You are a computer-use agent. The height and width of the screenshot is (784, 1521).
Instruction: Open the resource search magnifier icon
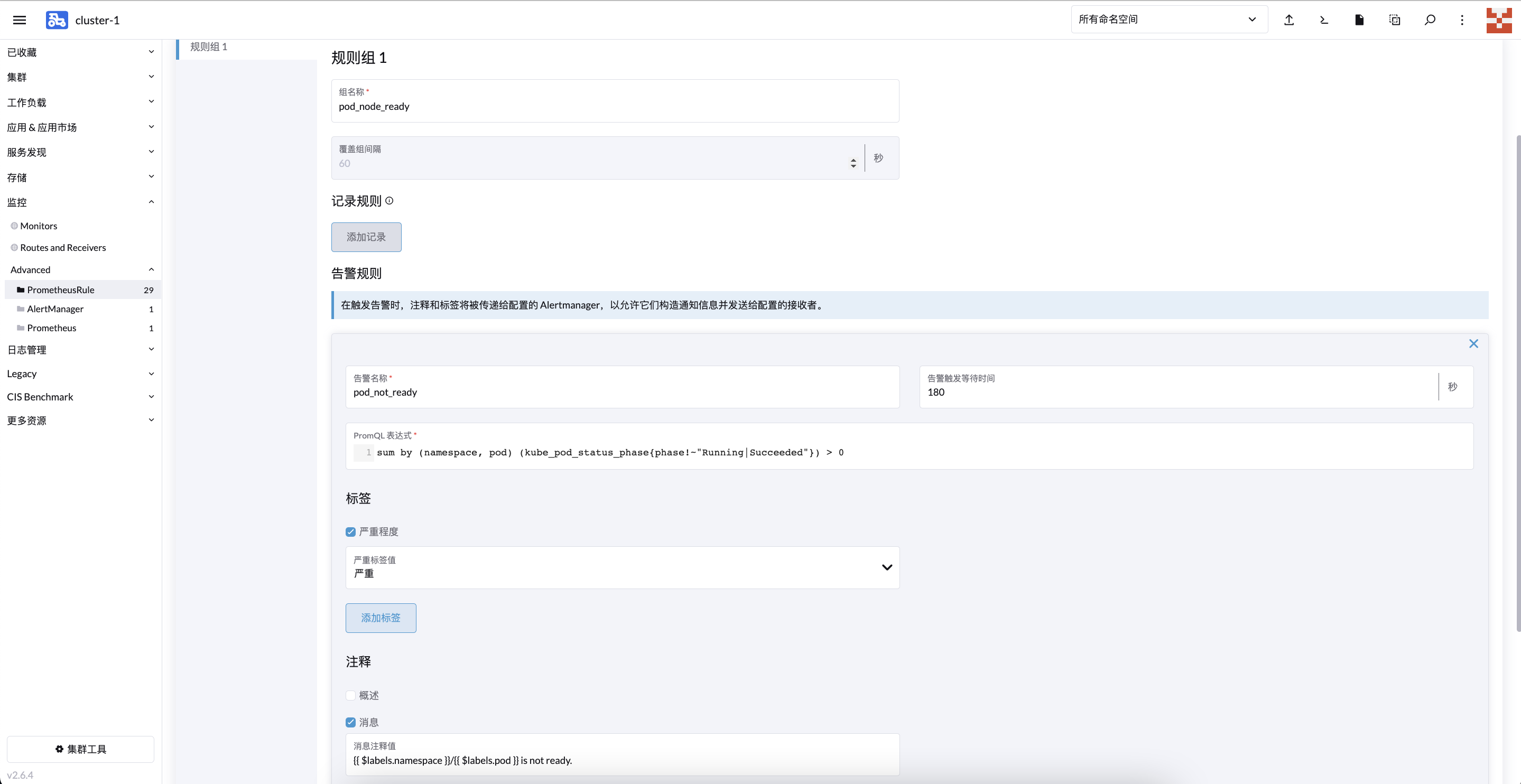1430,20
